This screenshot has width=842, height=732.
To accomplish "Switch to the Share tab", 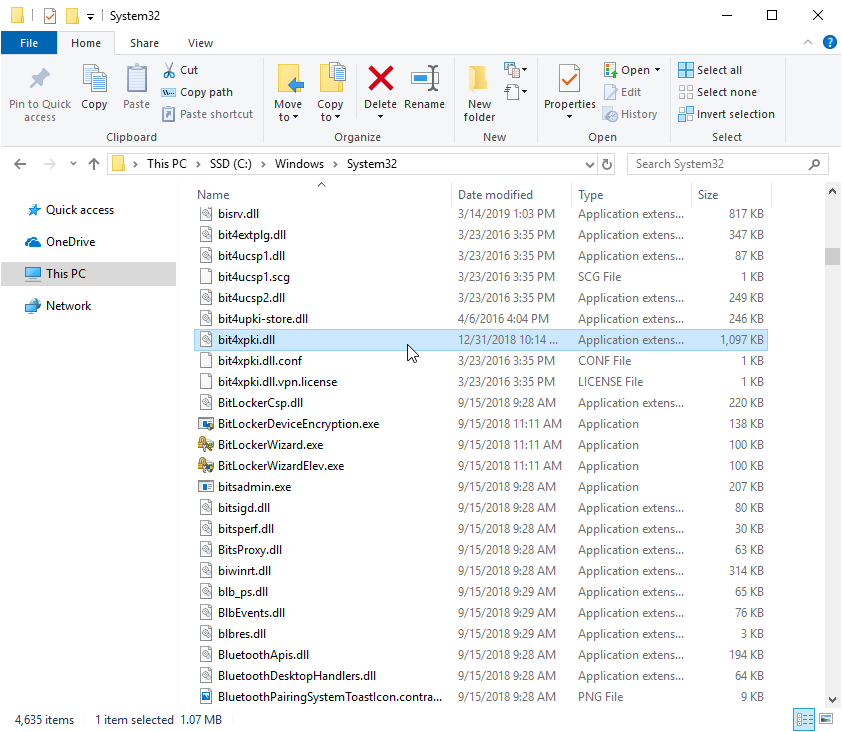I will coord(144,43).
